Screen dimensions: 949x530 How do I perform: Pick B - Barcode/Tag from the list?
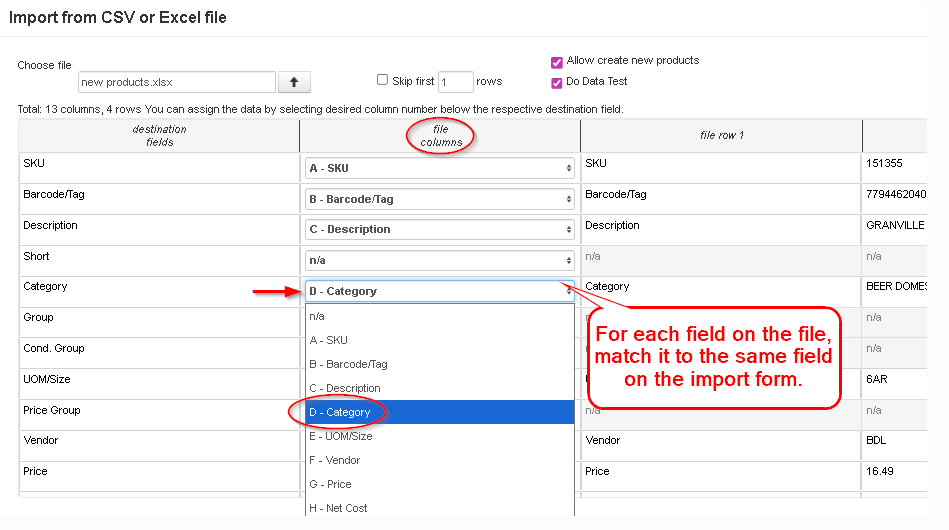(439, 364)
